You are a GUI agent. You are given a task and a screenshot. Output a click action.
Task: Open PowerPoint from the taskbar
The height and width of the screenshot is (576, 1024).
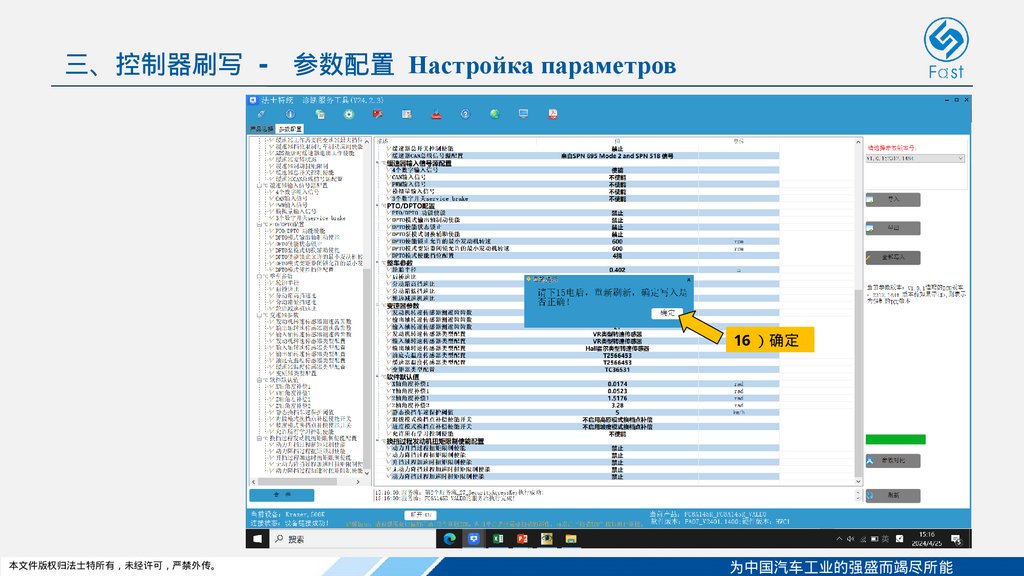pos(522,539)
